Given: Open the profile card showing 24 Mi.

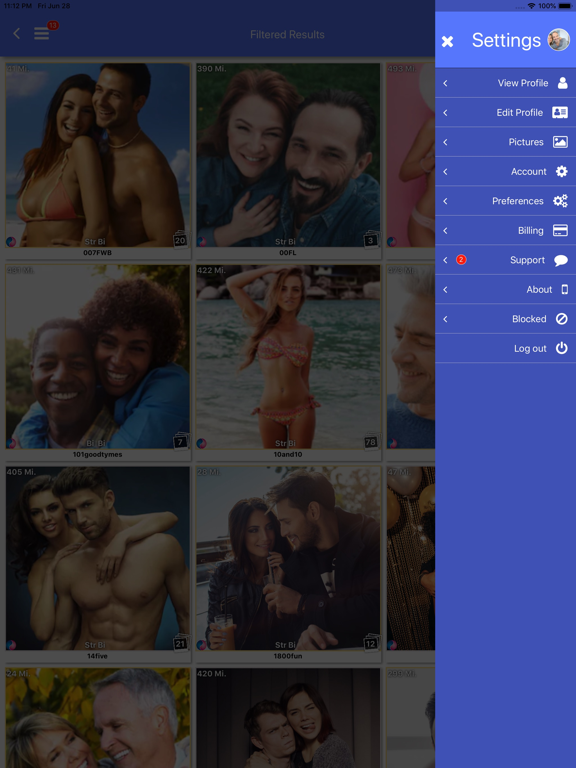Looking at the screenshot, I should 97,718.
